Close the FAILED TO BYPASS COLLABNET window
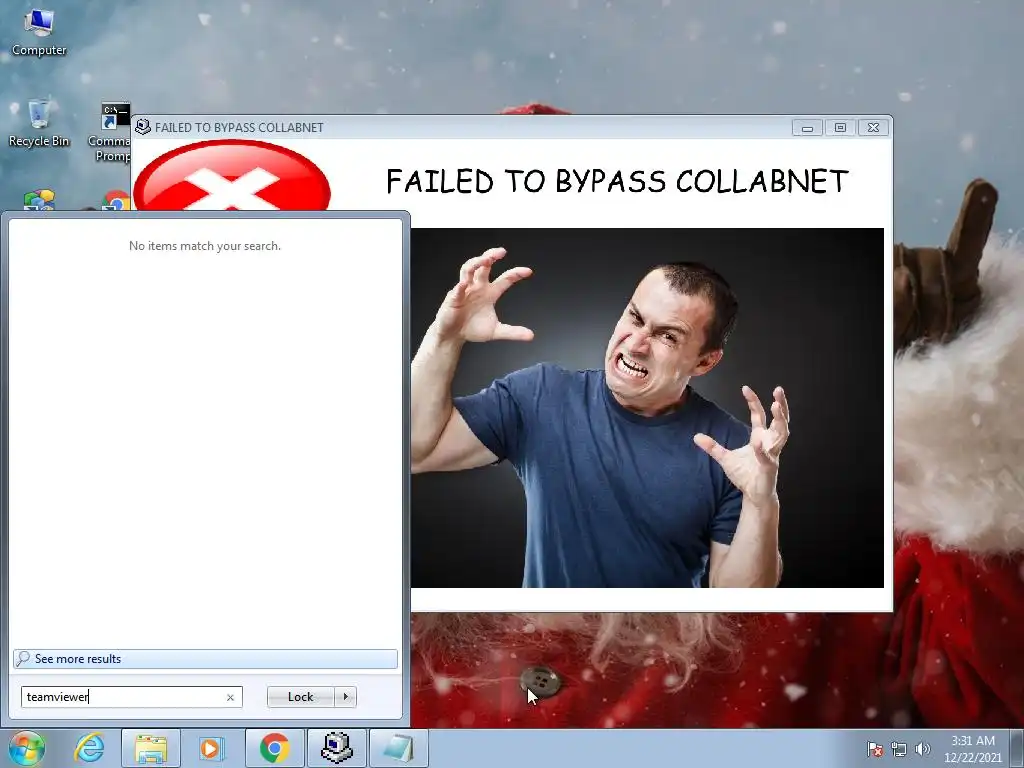Image resolution: width=1024 pixels, height=768 pixels. (873, 128)
